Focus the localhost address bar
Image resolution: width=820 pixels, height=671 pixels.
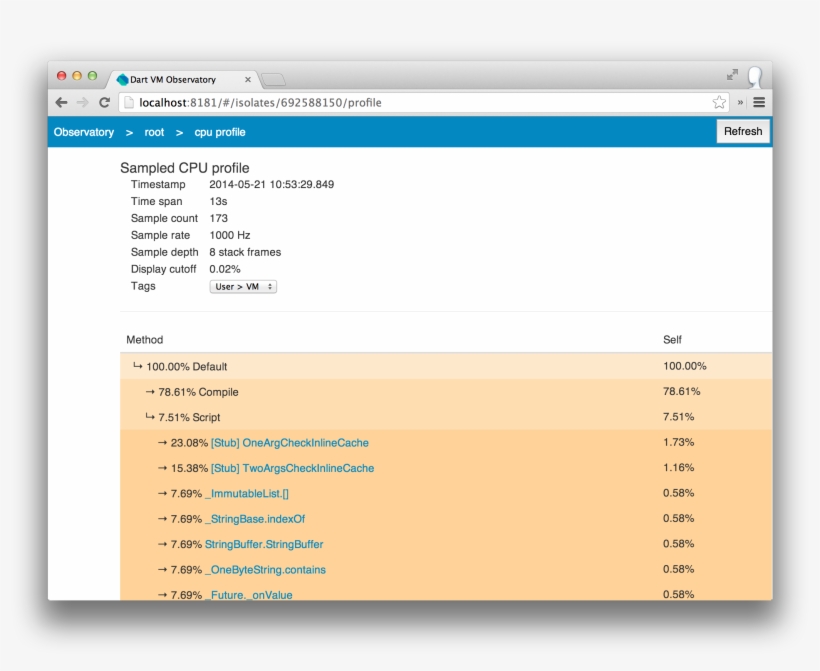click(x=400, y=102)
